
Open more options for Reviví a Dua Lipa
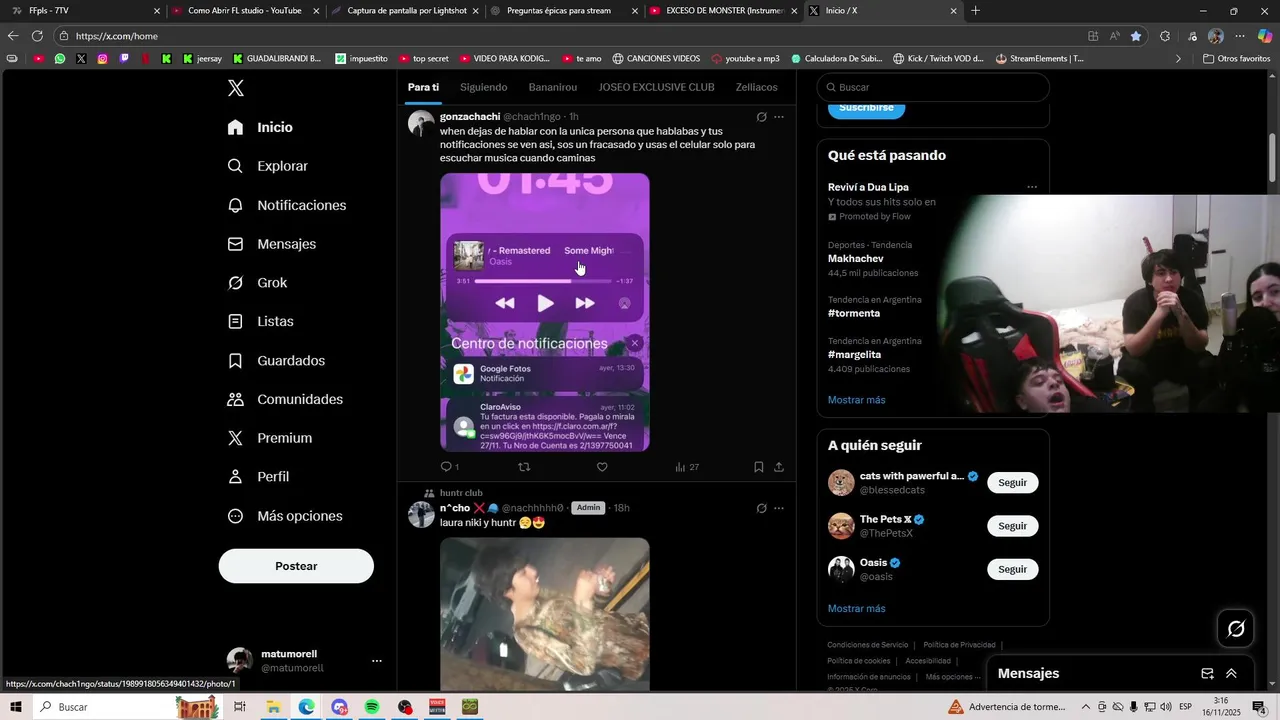pos(1032,187)
